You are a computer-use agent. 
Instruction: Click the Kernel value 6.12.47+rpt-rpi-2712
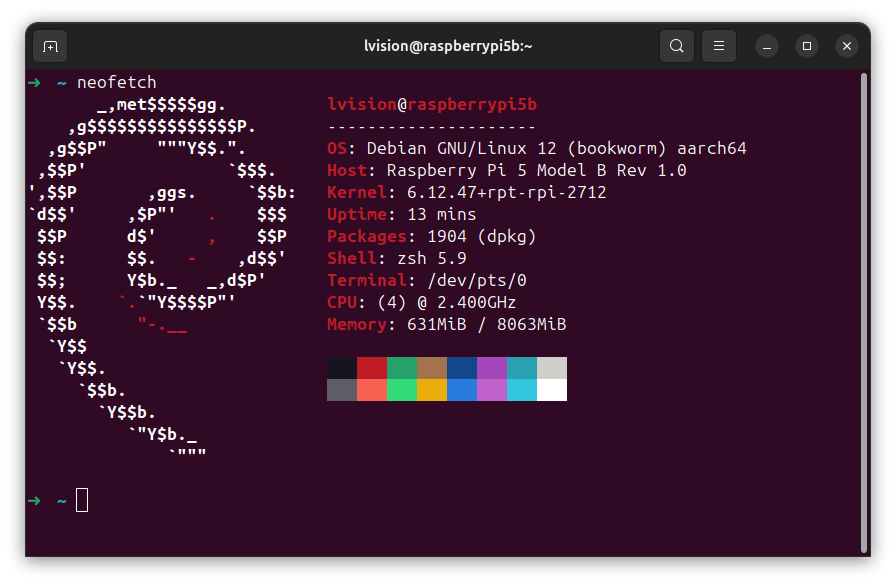click(506, 193)
